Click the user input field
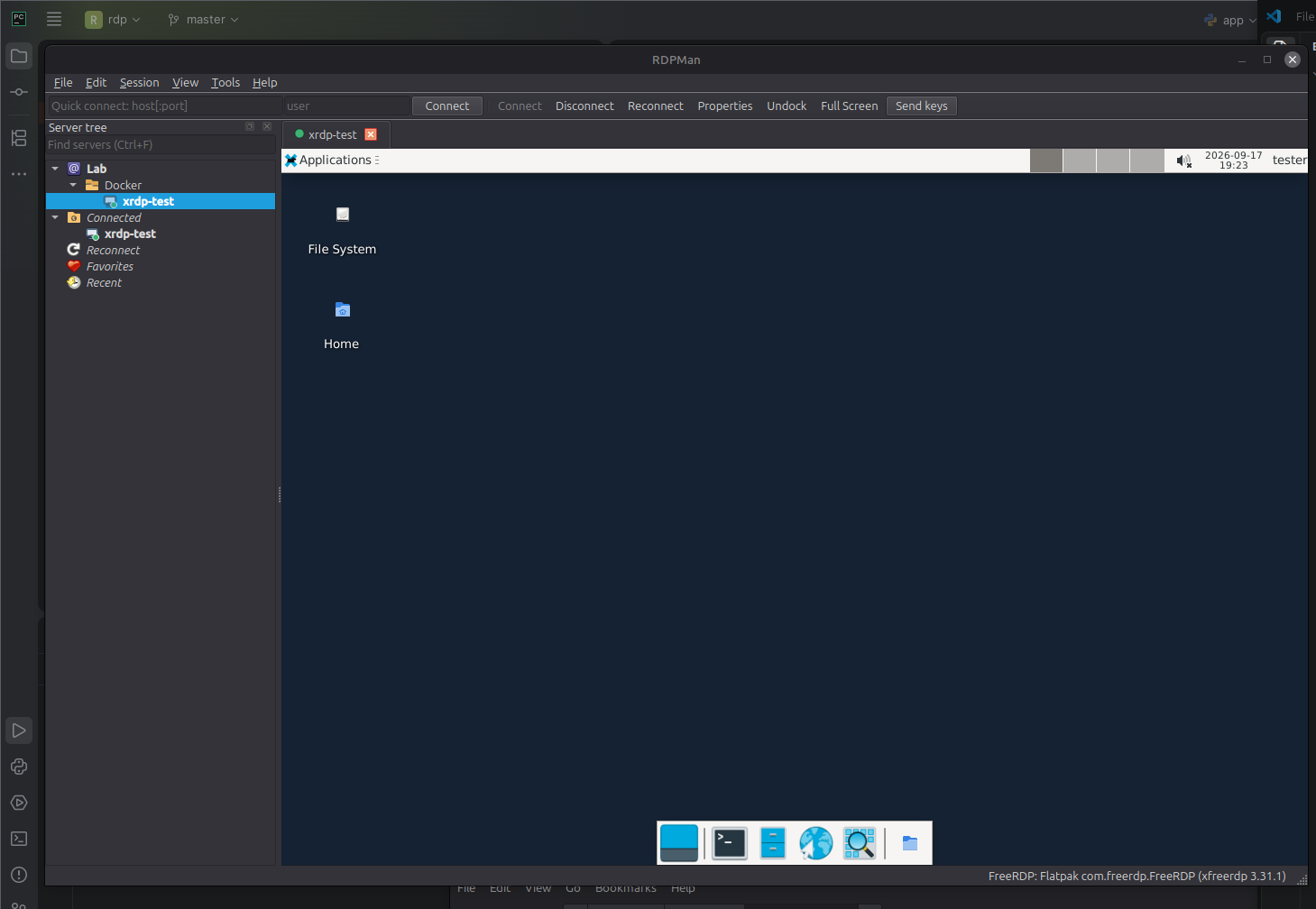Image resolution: width=1316 pixels, height=909 pixels. pyautogui.click(x=346, y=106)
